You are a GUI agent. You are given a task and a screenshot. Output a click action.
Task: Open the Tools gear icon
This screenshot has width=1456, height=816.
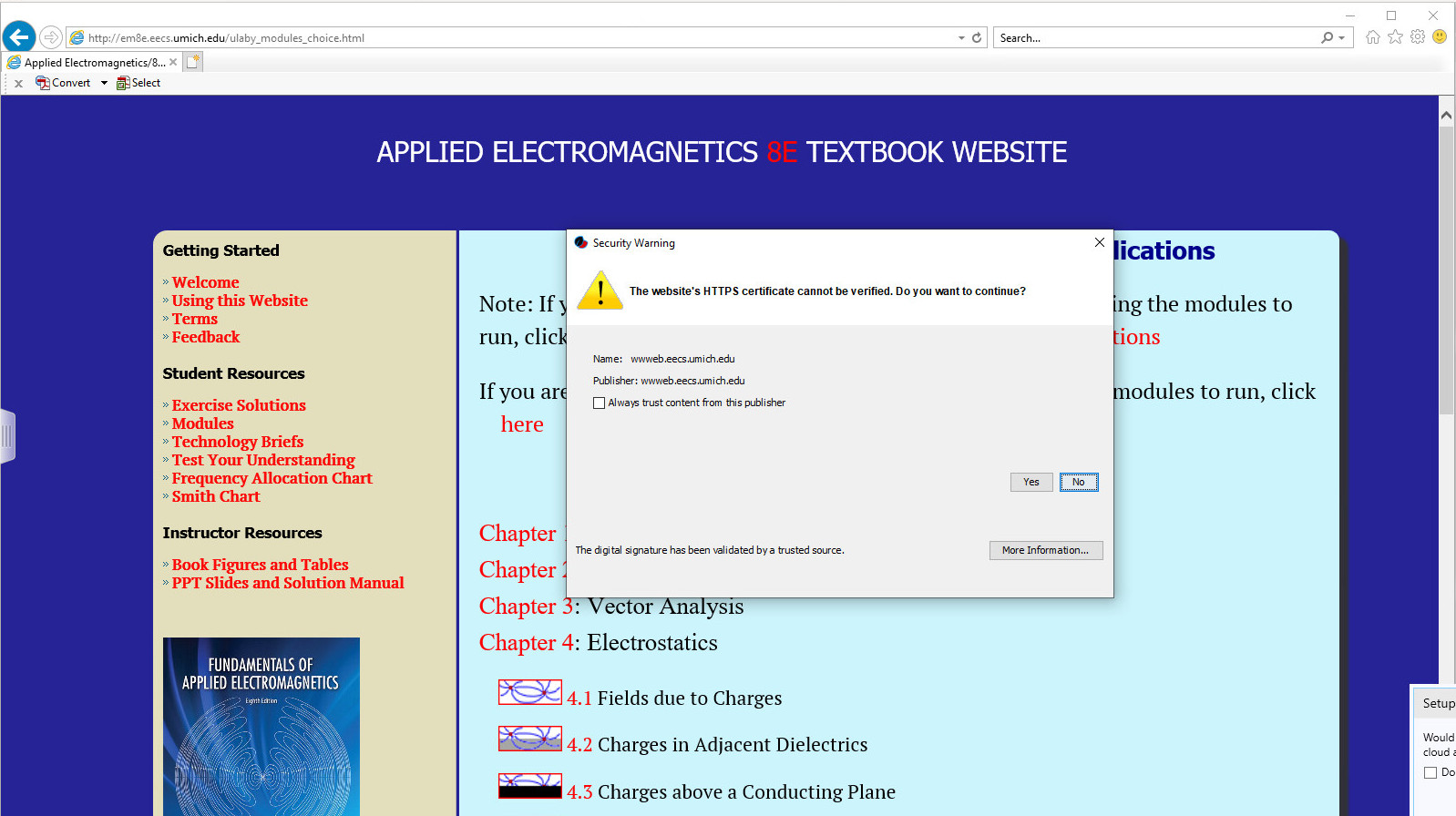pyautogui.click(x=1418, y=37)
